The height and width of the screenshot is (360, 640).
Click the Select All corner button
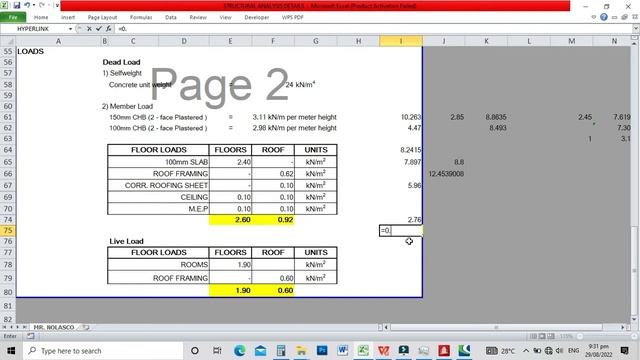click(x=8, y=41)
